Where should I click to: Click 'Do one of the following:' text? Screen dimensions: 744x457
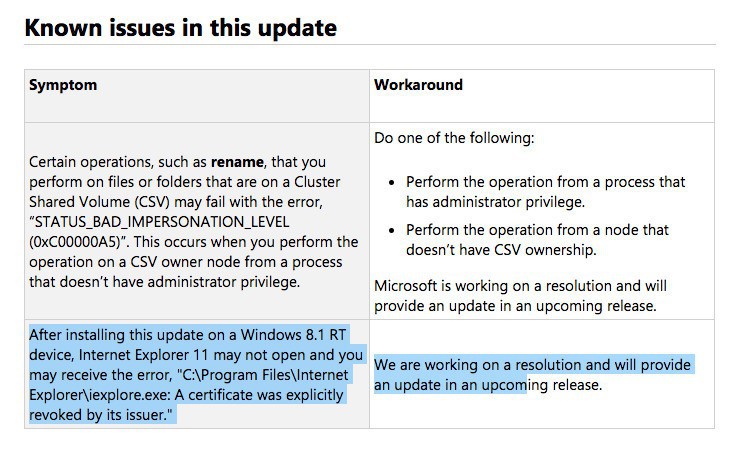[453, 138]
